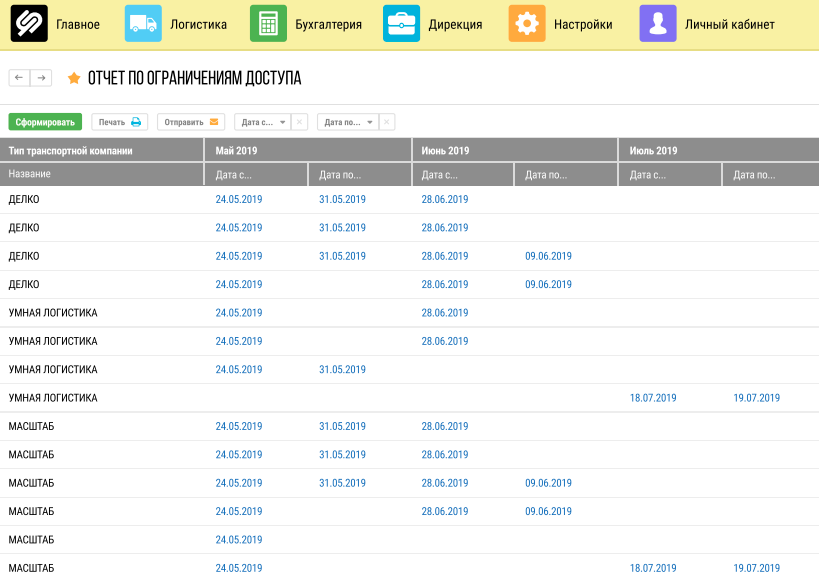Image resolution: width=819 pixels, height=585 pixels.
Task: Open 09.06.2019 in the third ДЕЛКО row
Action: coord(548,256)
